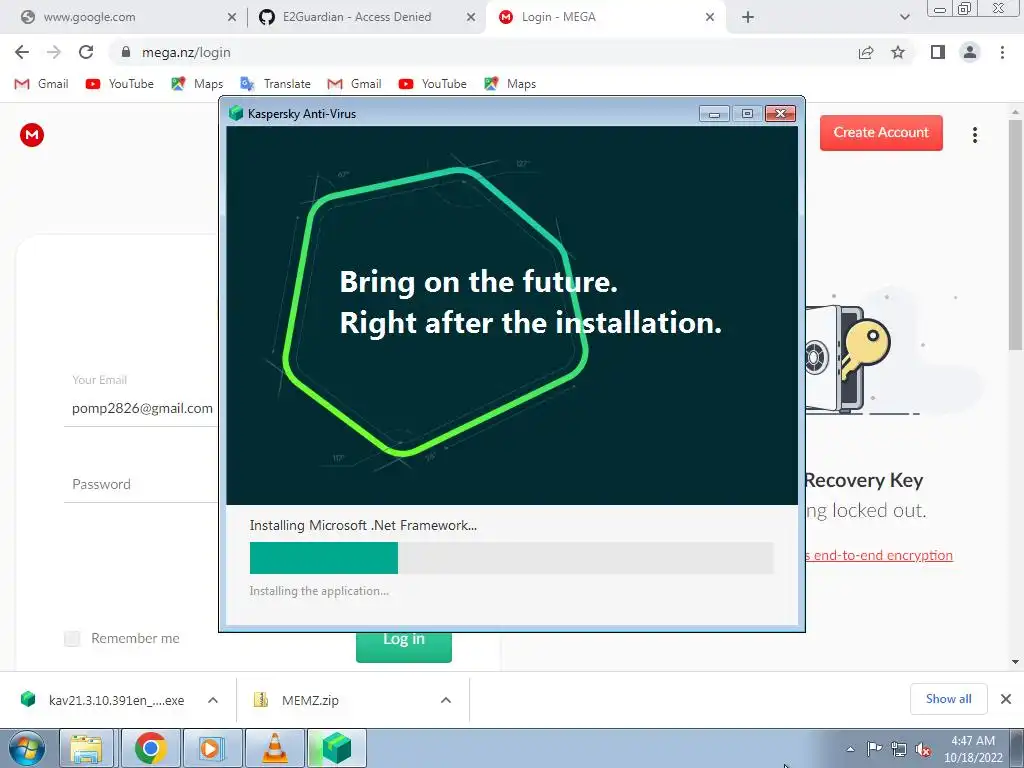1024x768 pixels.
Task: Open a new tab with plus button
Action: (748, 17)
